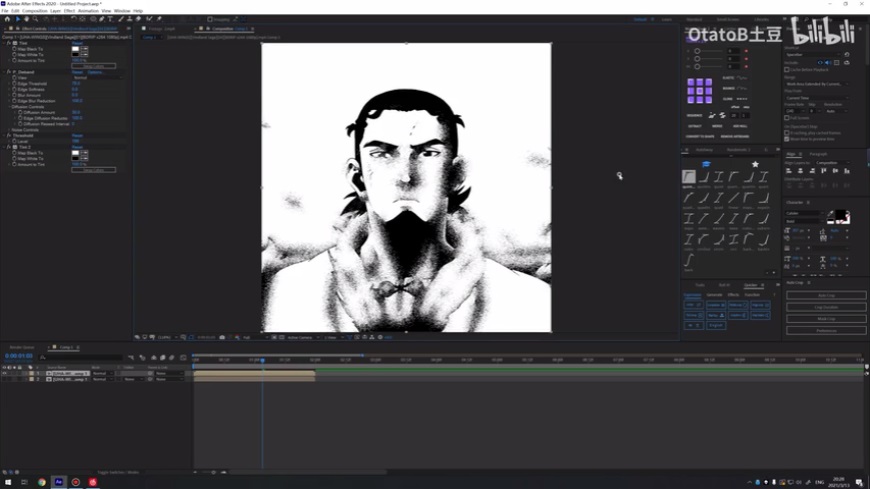Open the File menu
This screenshot has width=870, height=489.
[x=4, y=11]
